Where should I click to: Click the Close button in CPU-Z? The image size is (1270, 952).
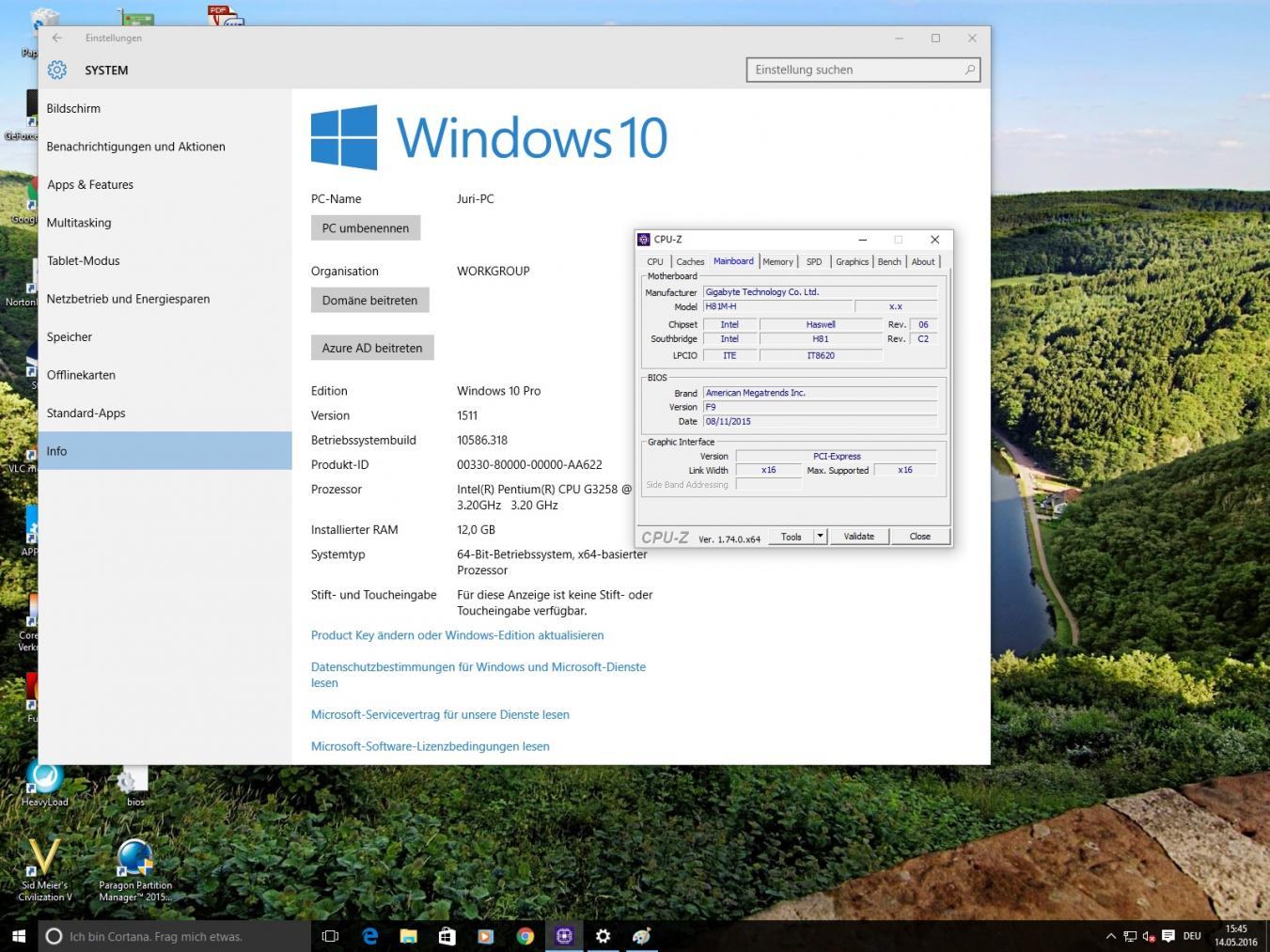919,537
